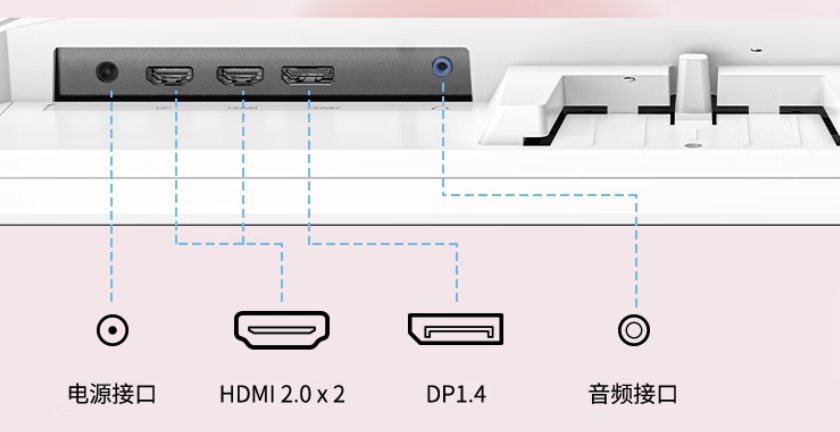The height and width of the screenshot is (432, 840).
Task: Select the second HDMI port on panel
Action: click(x=239, y=76)
